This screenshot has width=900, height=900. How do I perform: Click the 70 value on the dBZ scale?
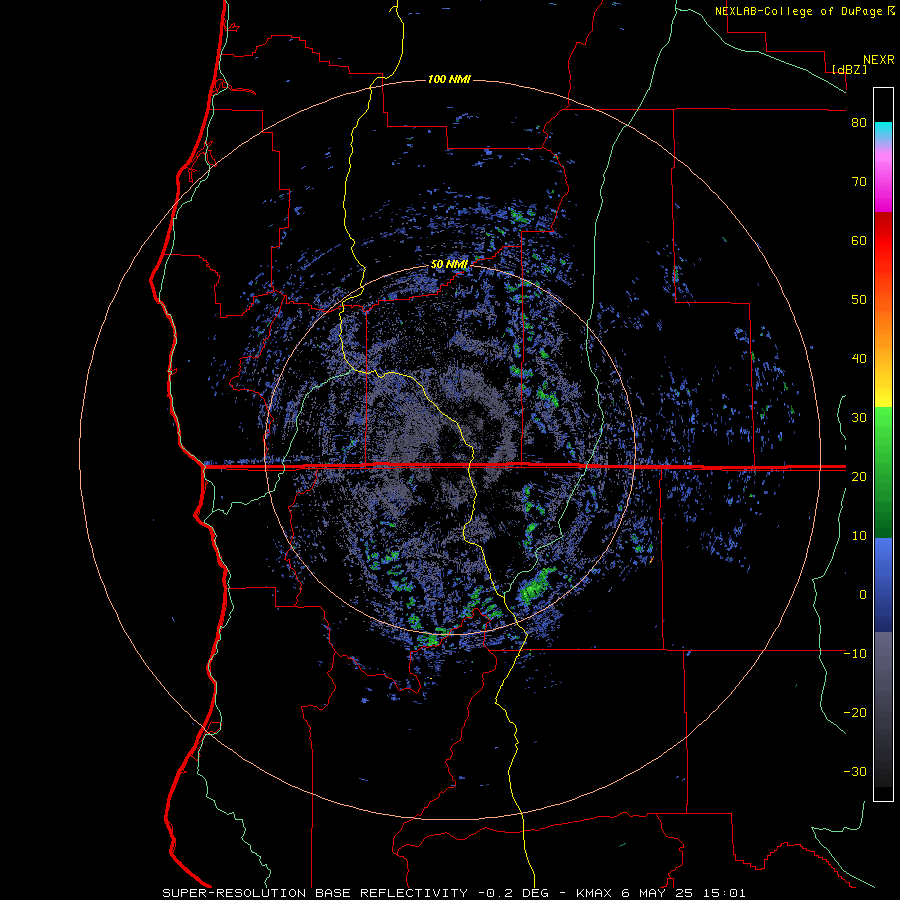[859, 182]
